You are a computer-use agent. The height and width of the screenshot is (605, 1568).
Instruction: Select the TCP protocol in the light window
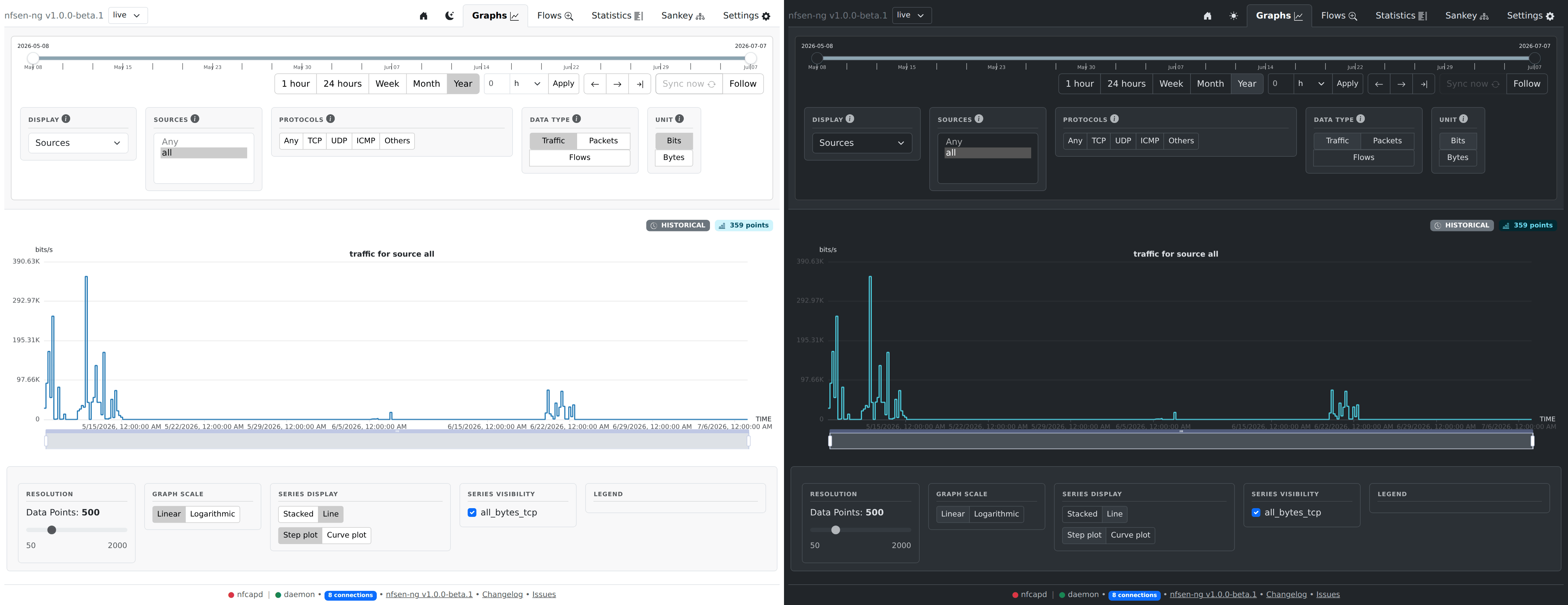315,140
